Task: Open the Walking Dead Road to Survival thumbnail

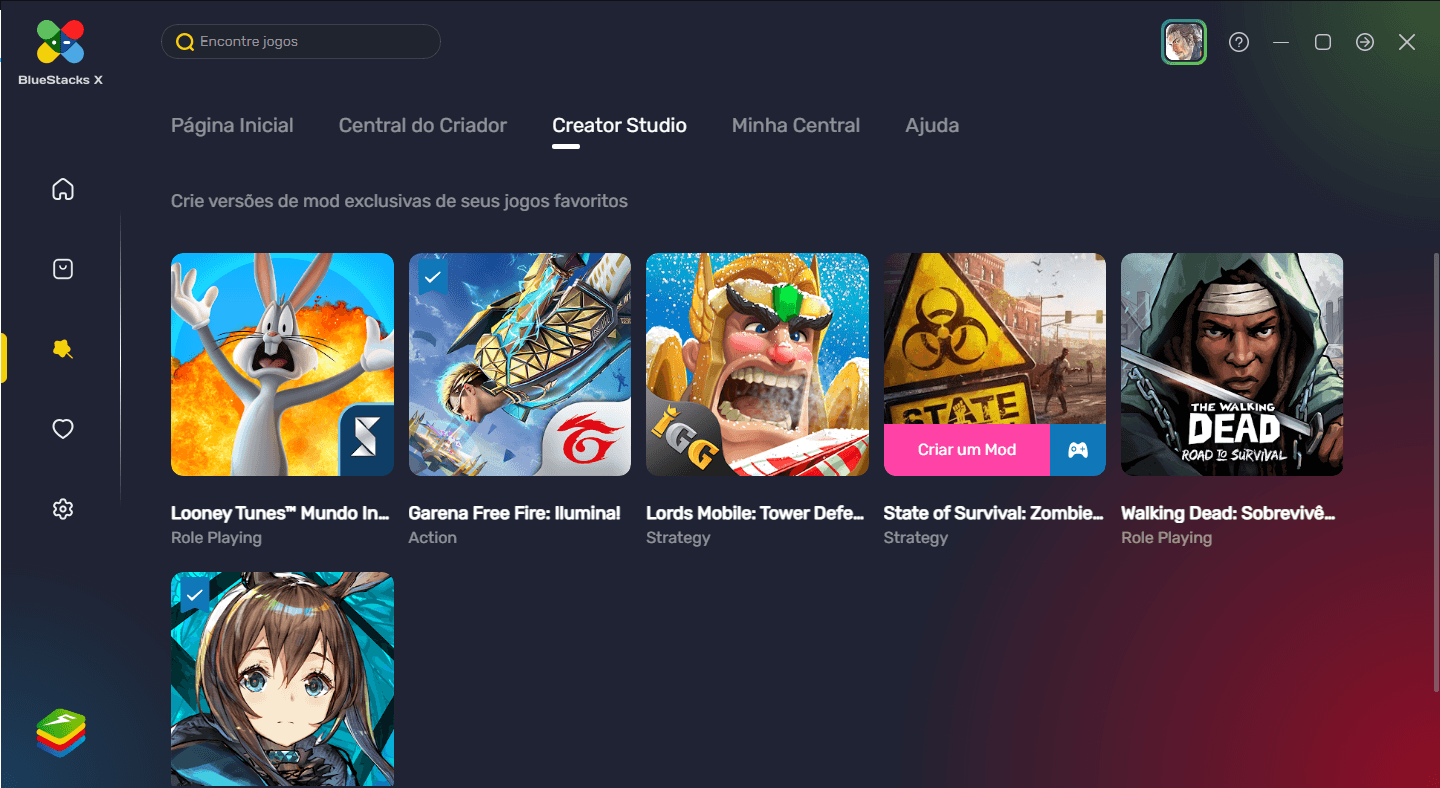Action: pos(1232,364)
